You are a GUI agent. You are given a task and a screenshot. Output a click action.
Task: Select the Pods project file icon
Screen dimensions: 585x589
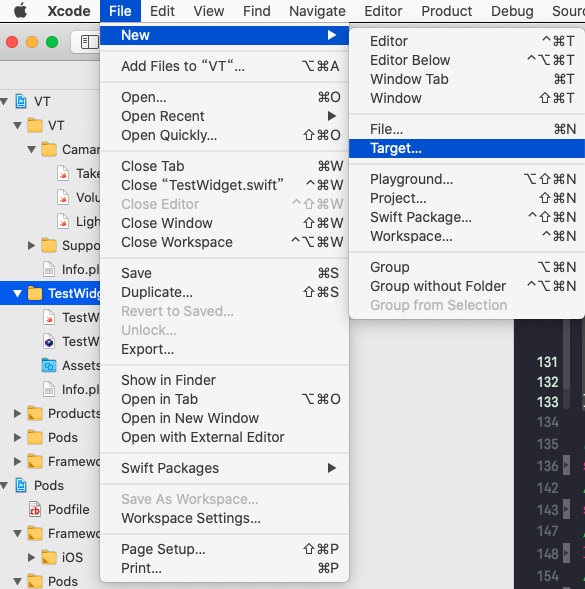point(21,485)
